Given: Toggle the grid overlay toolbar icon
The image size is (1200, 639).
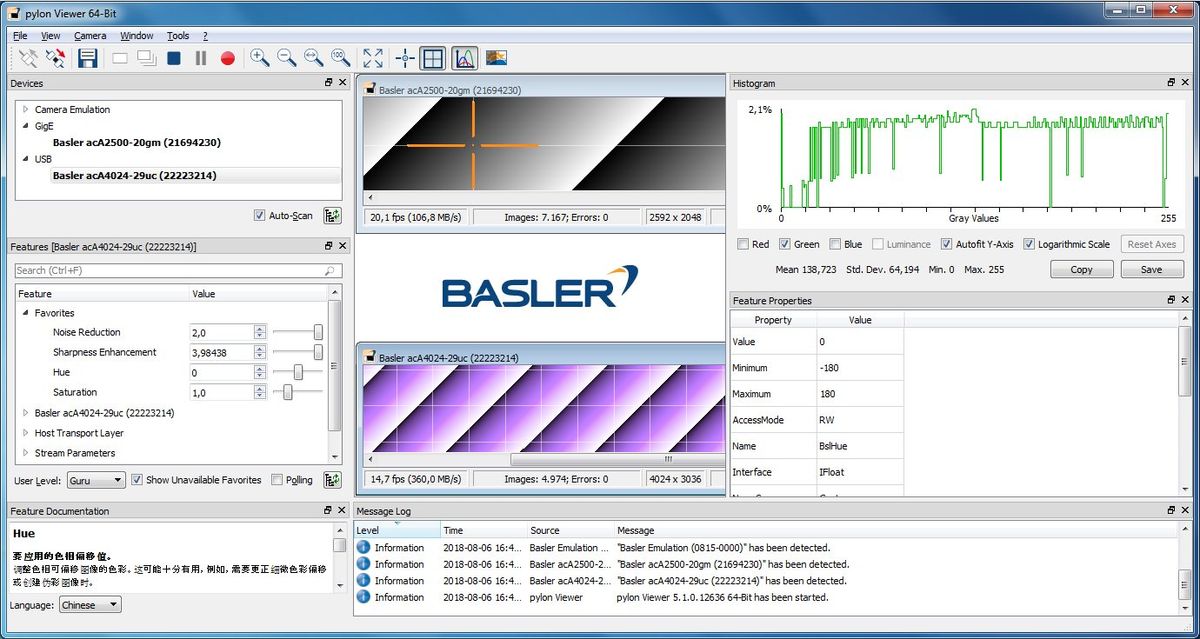Looking at the screenshot, I should pyautogui.click(x=432, y=58).
